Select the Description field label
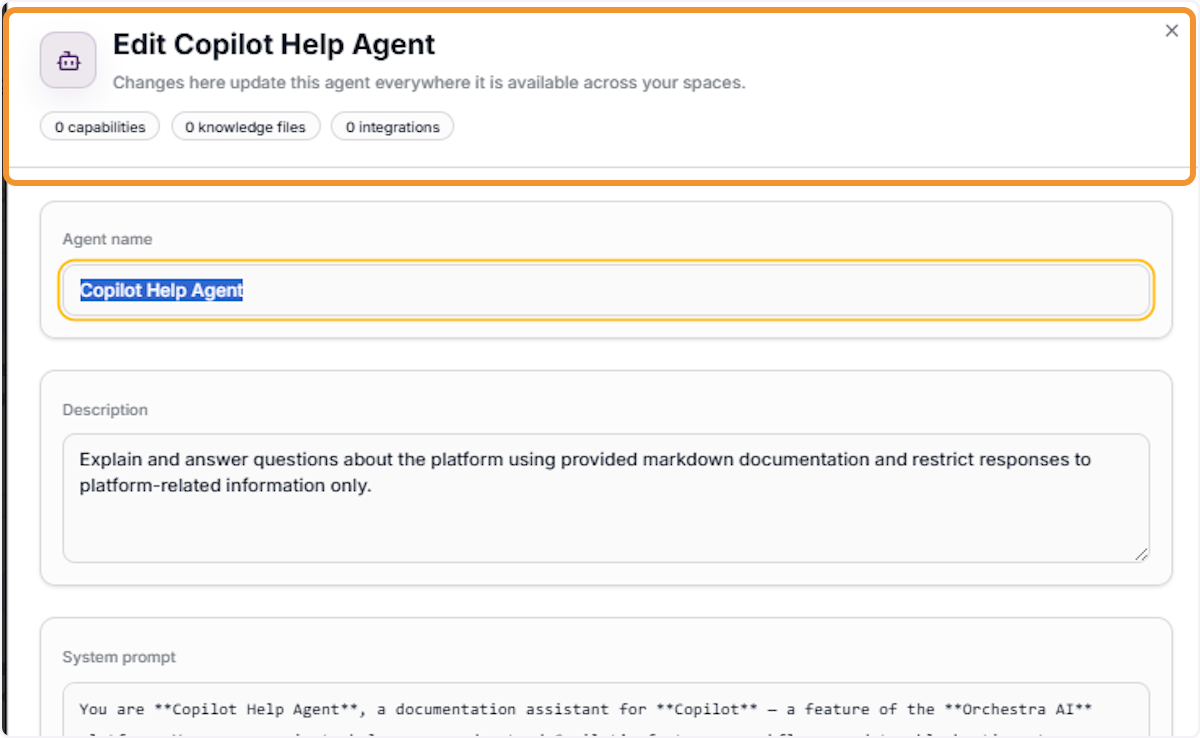 (x=105, y=410)
